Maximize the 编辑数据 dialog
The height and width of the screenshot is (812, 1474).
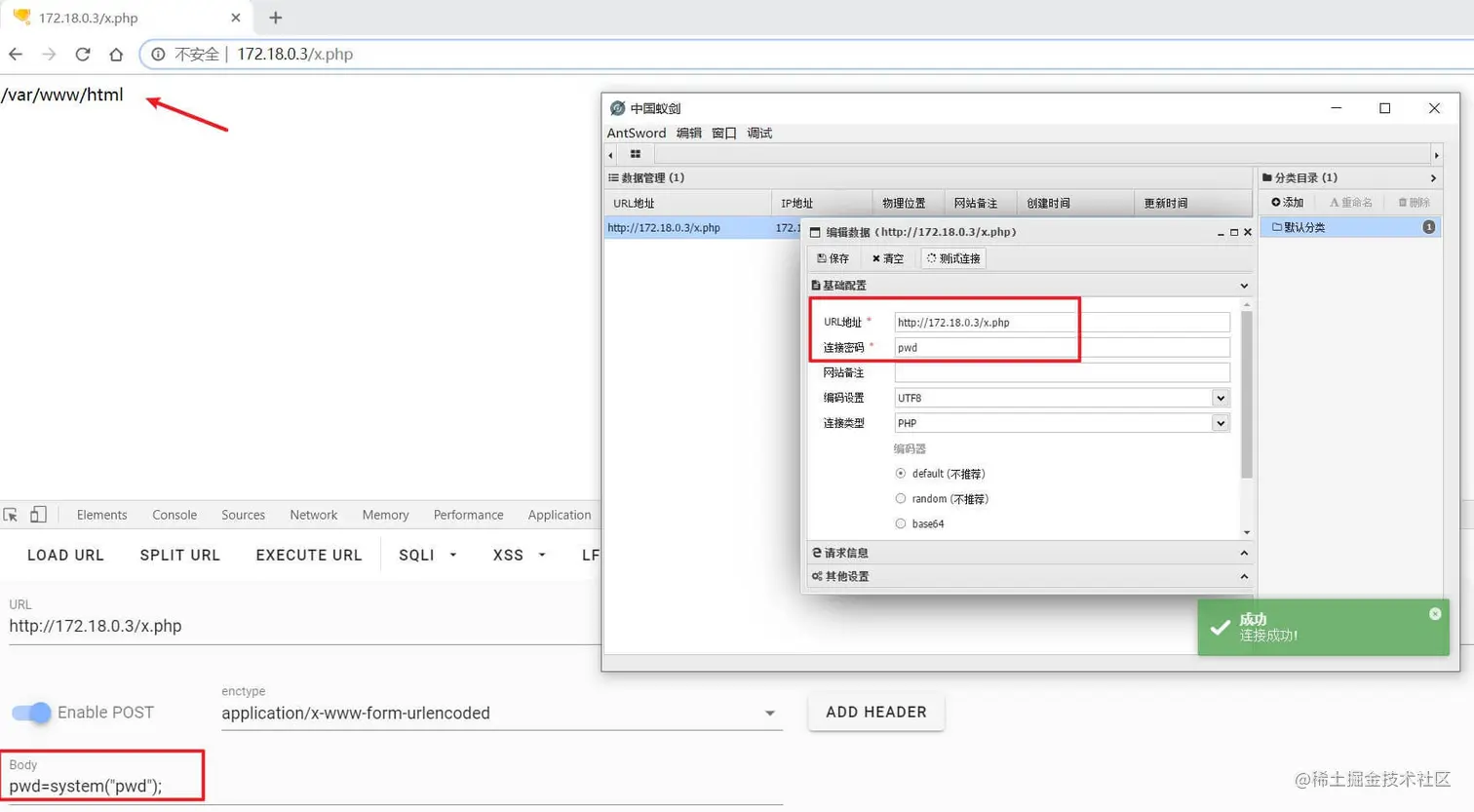(x=1234, y=233)
